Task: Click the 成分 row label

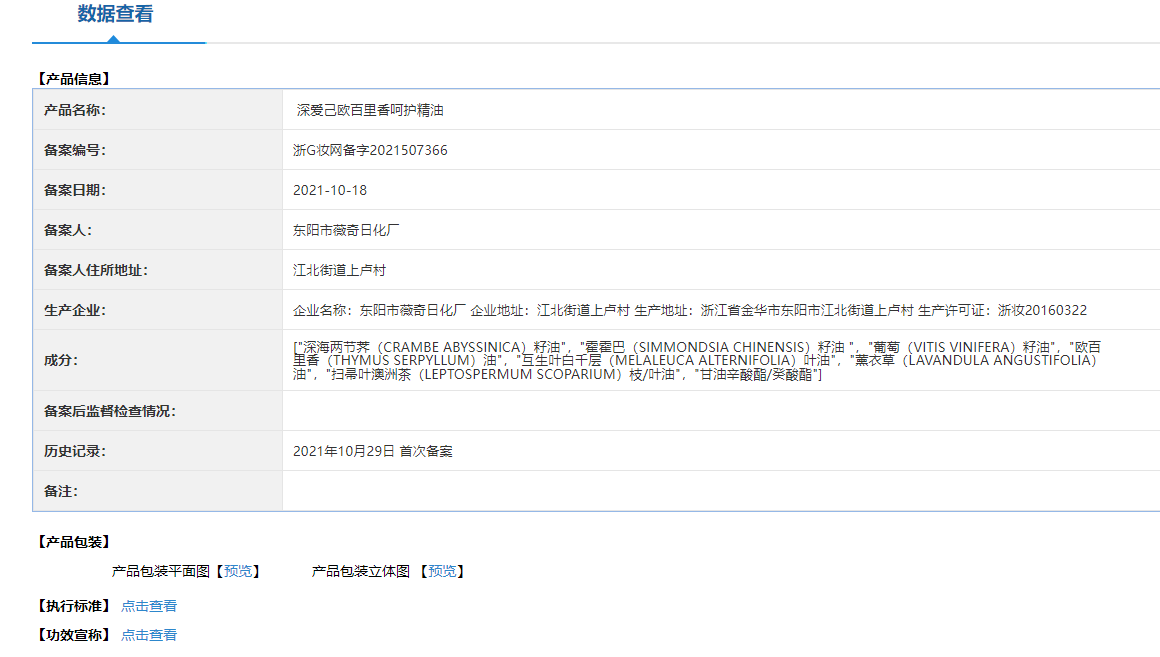Action: coord(61,360)
